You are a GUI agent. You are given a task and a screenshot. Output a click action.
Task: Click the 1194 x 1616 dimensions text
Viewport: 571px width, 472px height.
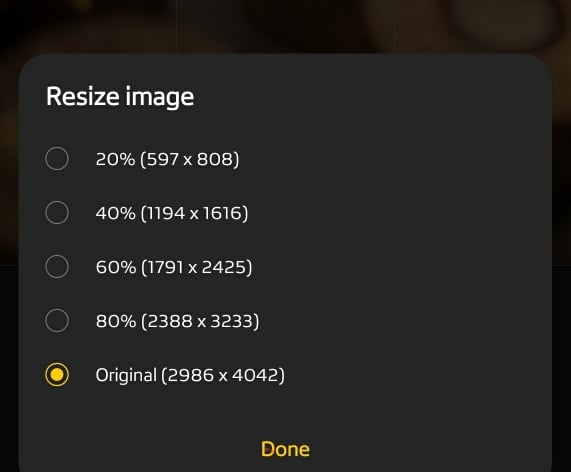(194, 213)
